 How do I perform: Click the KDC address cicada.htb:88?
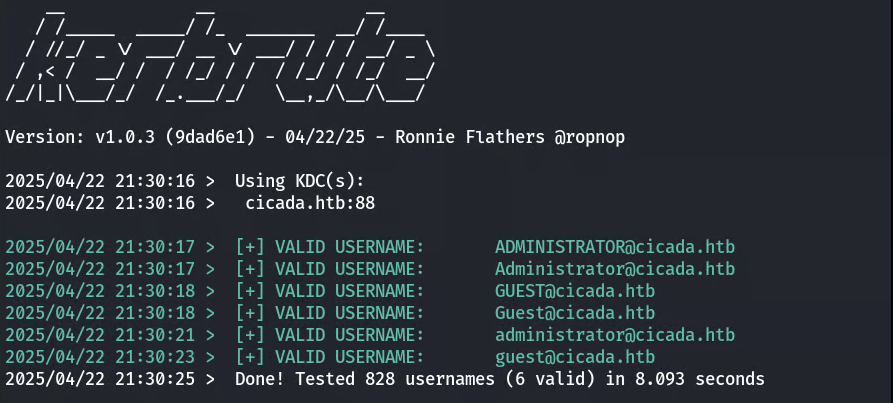310,202
